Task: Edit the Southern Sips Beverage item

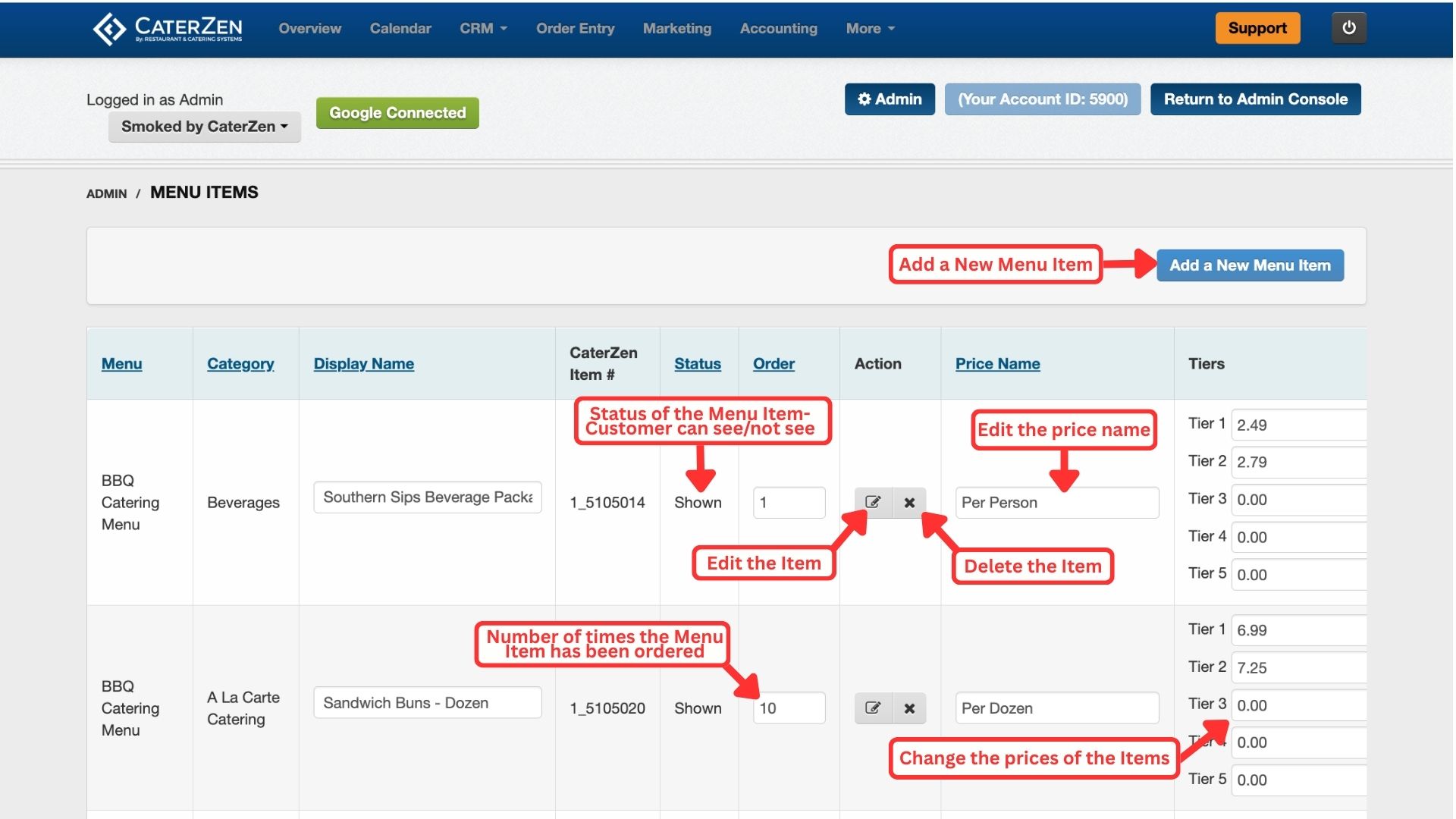Action: (x=873, y=503)
